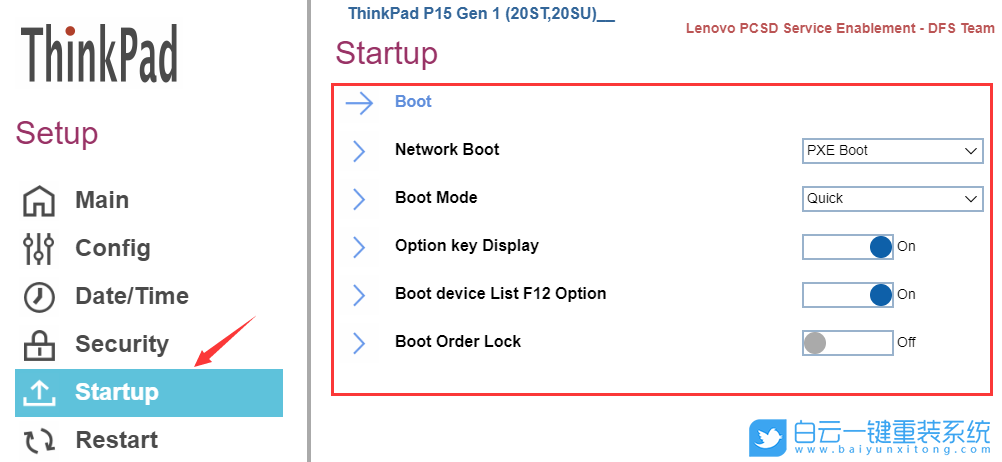Screen dimensions: 1002x462
Task: Click the ThinkPad P15 Gen 1 title link
Action: [x=481, y=14]
